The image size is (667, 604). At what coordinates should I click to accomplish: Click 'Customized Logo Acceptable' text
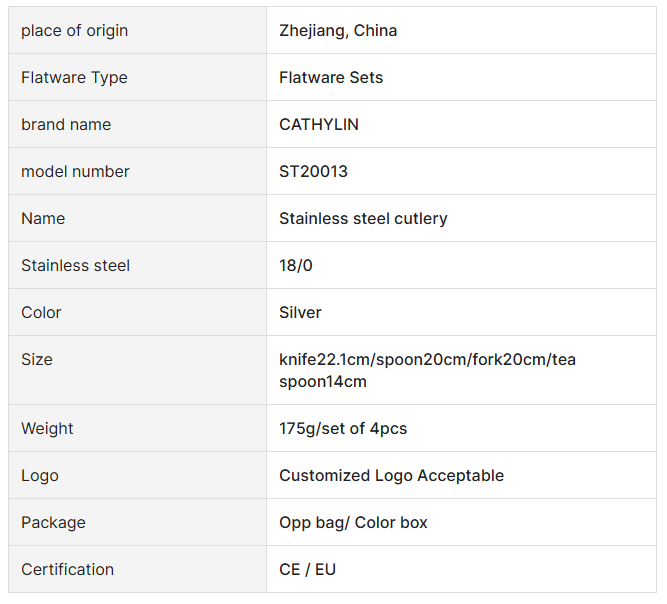point(391,476)
